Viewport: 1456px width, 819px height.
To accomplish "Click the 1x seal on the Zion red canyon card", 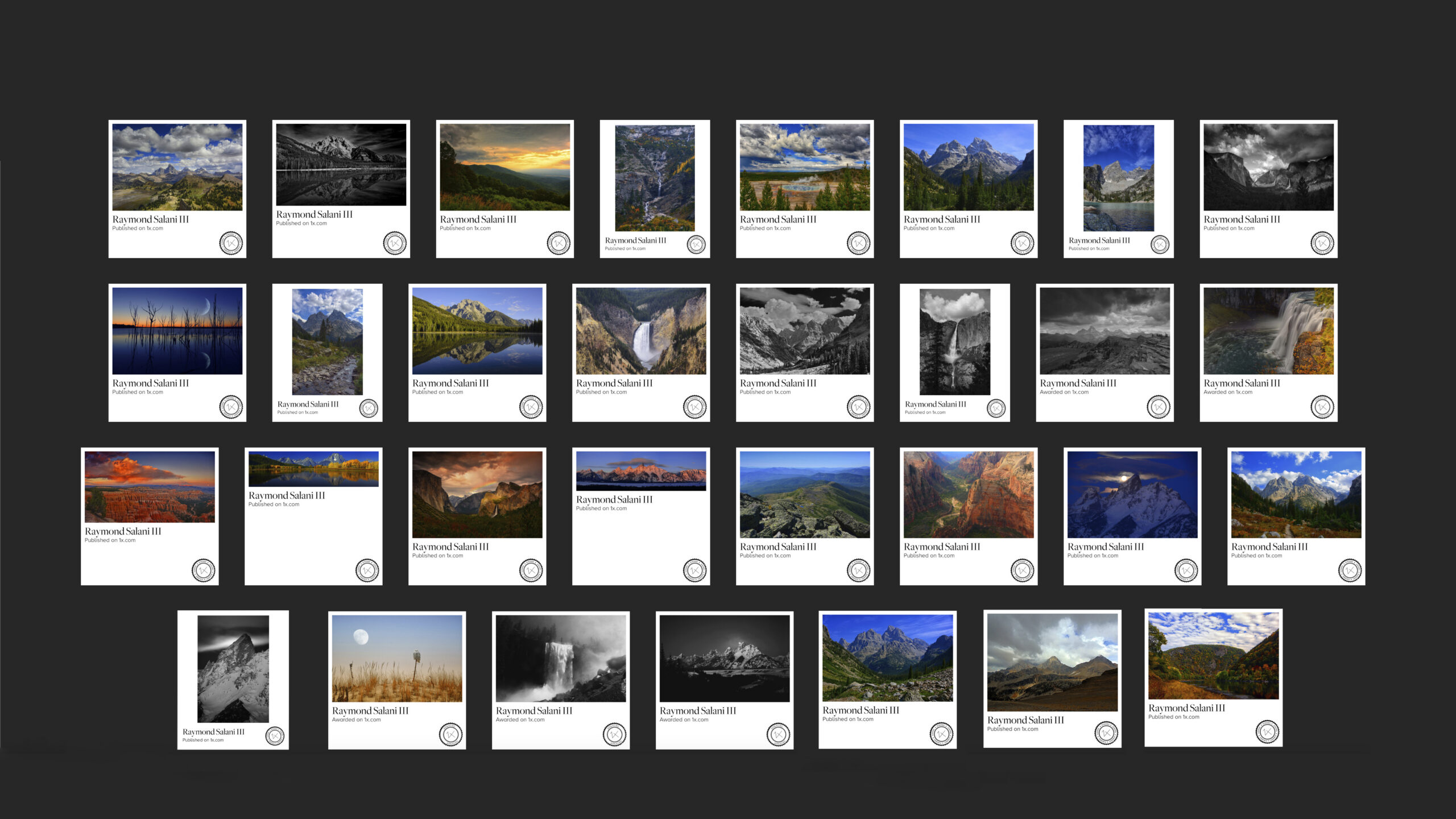I will point(1022,570).
